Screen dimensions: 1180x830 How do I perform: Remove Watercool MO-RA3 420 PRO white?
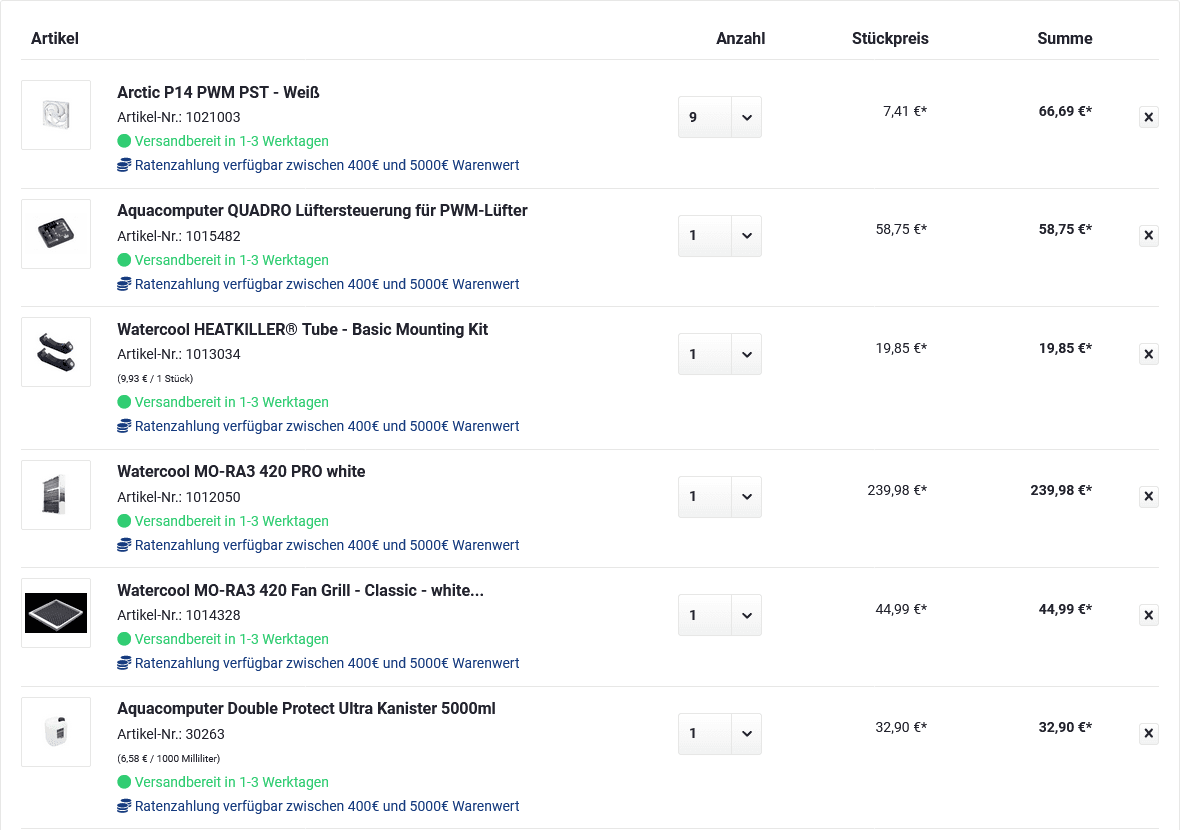click(1148, 497)
